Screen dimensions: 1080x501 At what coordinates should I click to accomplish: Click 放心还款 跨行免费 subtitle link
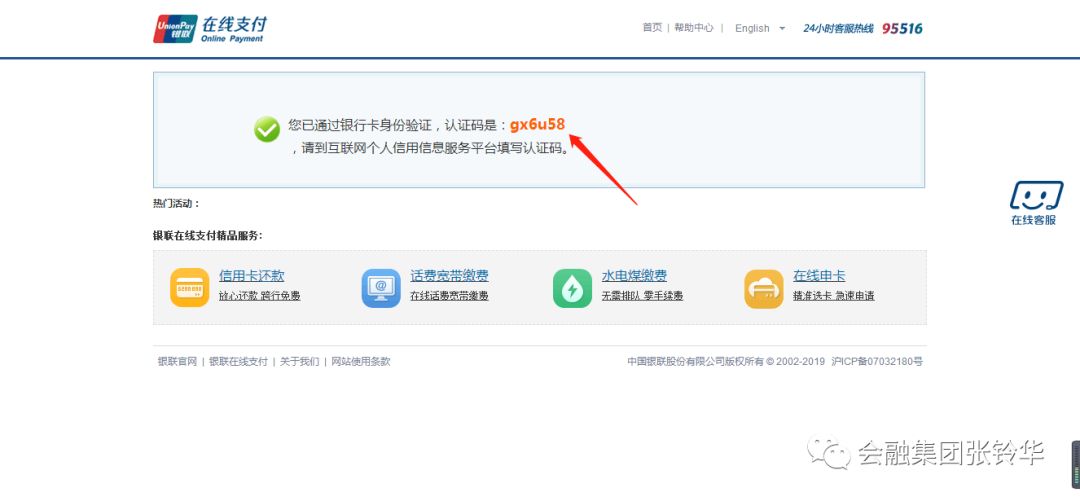(x=260, y=296)
